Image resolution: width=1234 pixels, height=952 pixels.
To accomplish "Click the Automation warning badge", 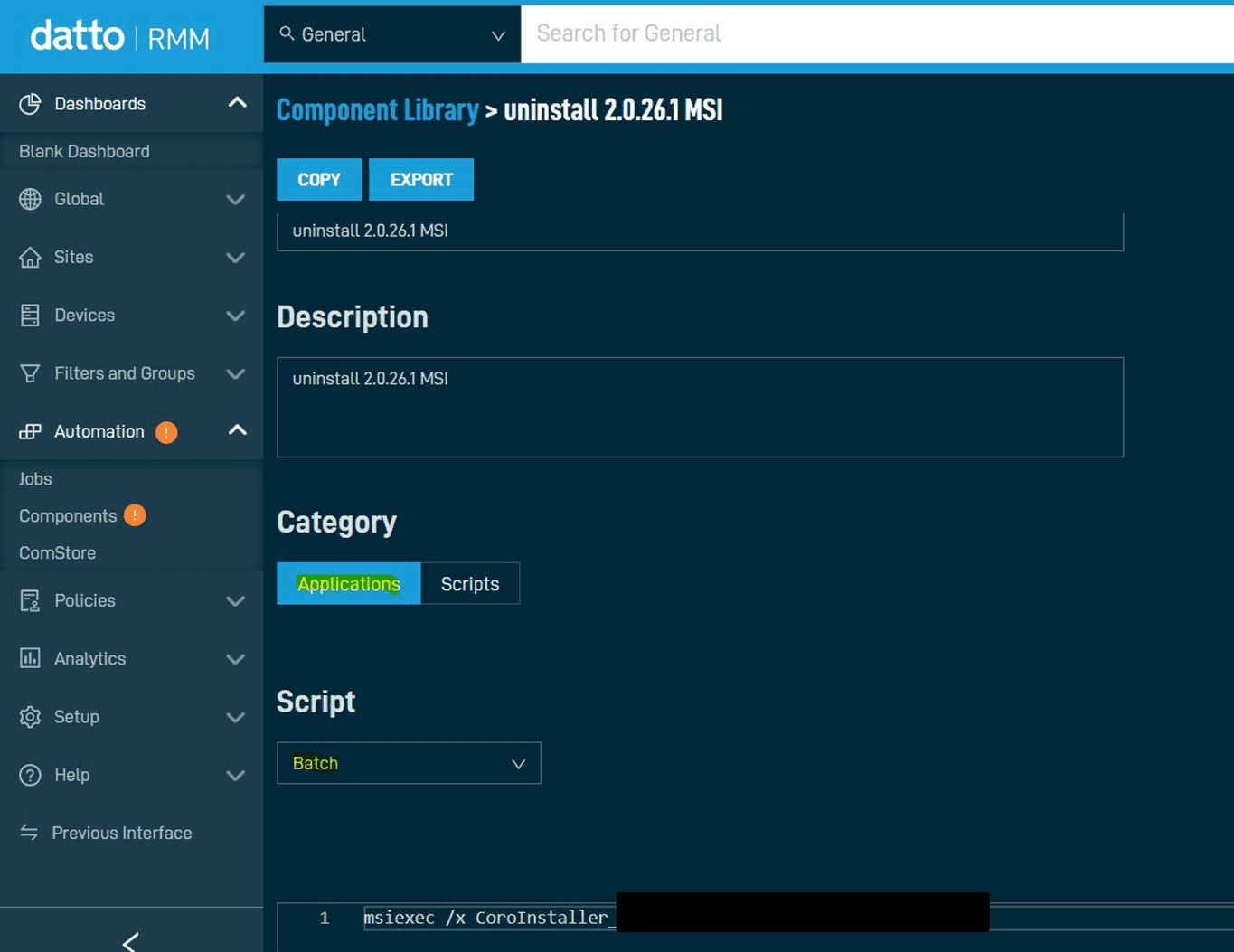I will (x=166, y=432).
